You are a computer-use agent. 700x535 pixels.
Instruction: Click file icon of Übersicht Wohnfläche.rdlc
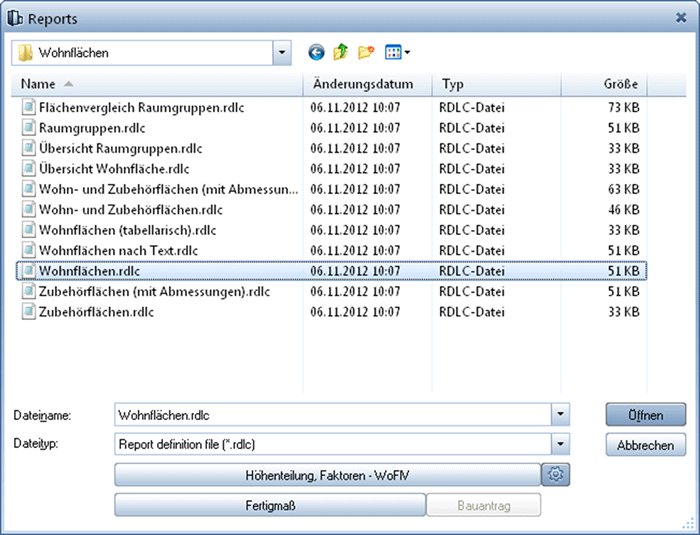(x=29, y=169)
